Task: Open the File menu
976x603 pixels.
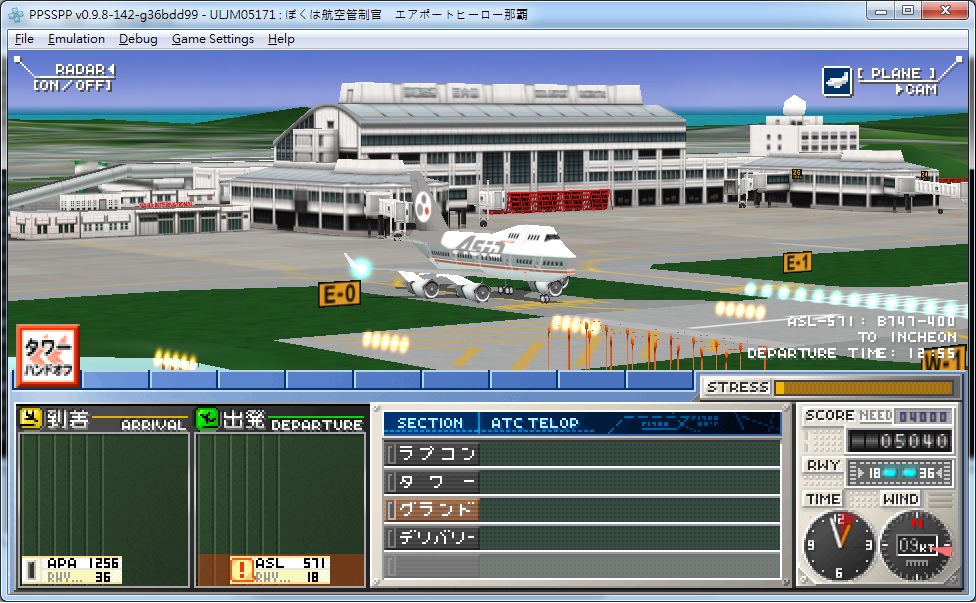Action: [25, 39]
